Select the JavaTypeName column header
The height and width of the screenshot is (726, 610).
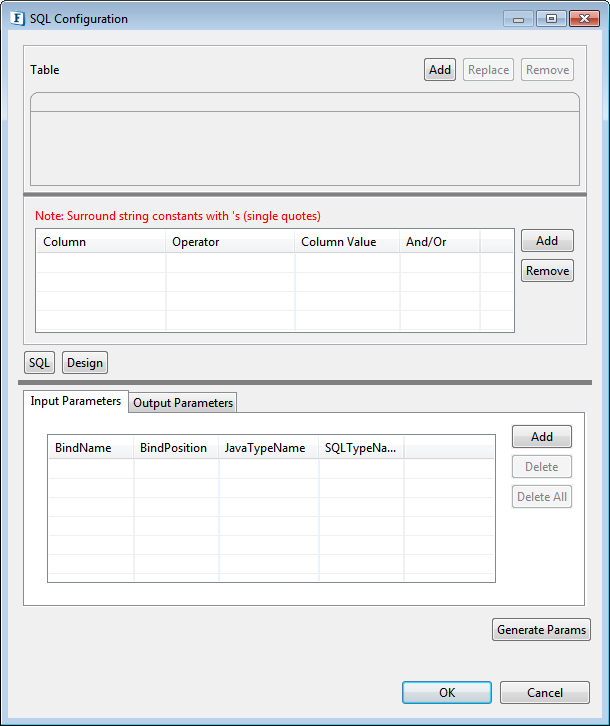coord(268,448)
